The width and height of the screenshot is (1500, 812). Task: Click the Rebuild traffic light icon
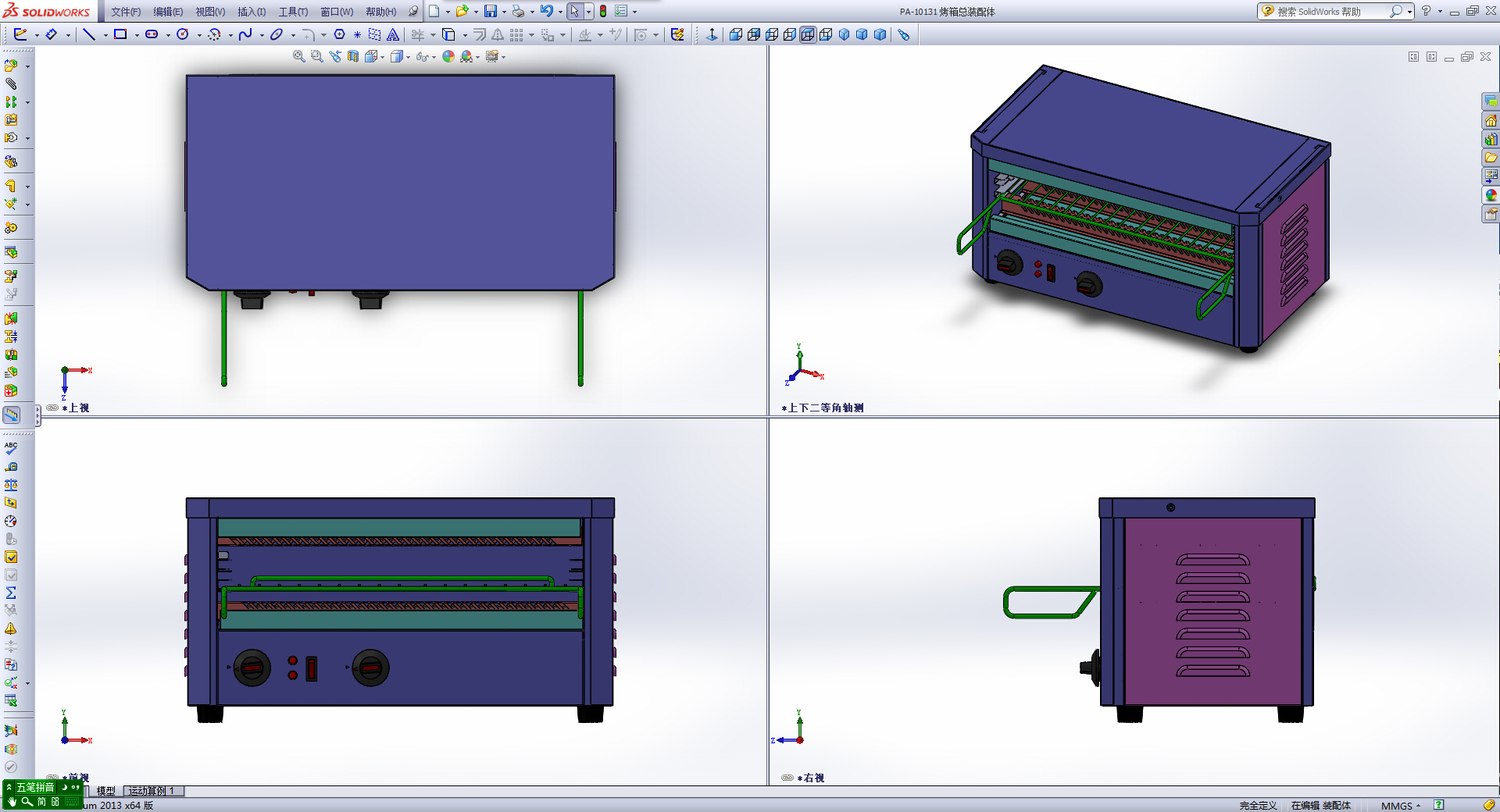(603, 11)
